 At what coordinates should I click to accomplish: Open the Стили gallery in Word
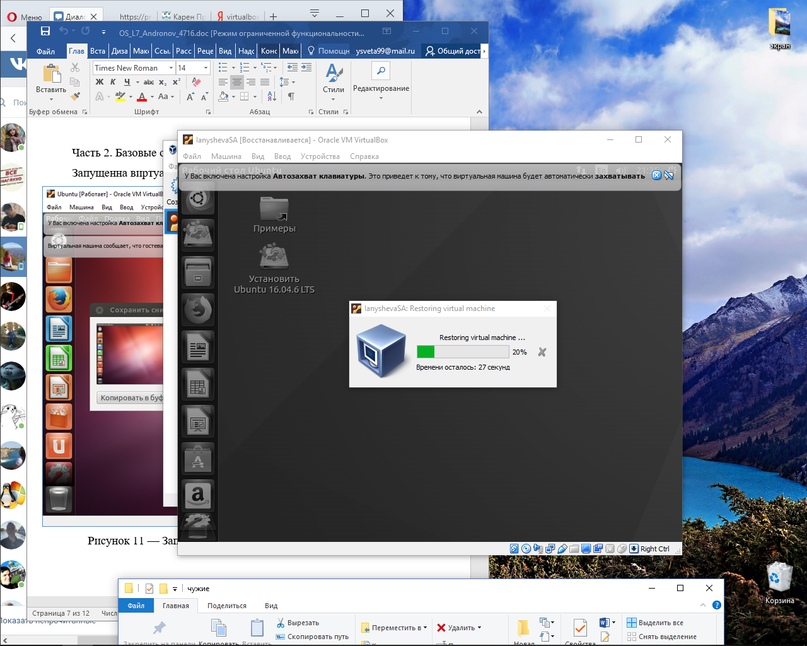pos(333,80)
